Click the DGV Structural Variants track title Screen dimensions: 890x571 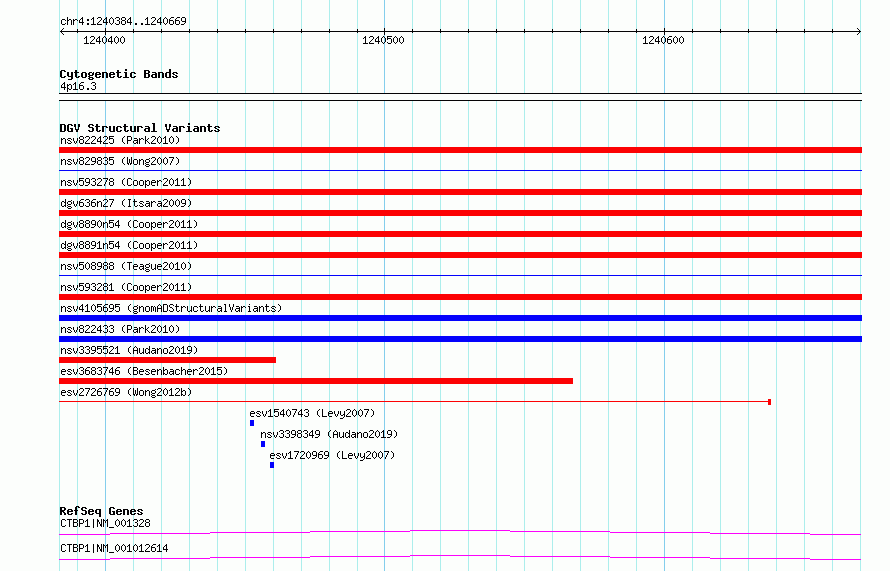140,128
